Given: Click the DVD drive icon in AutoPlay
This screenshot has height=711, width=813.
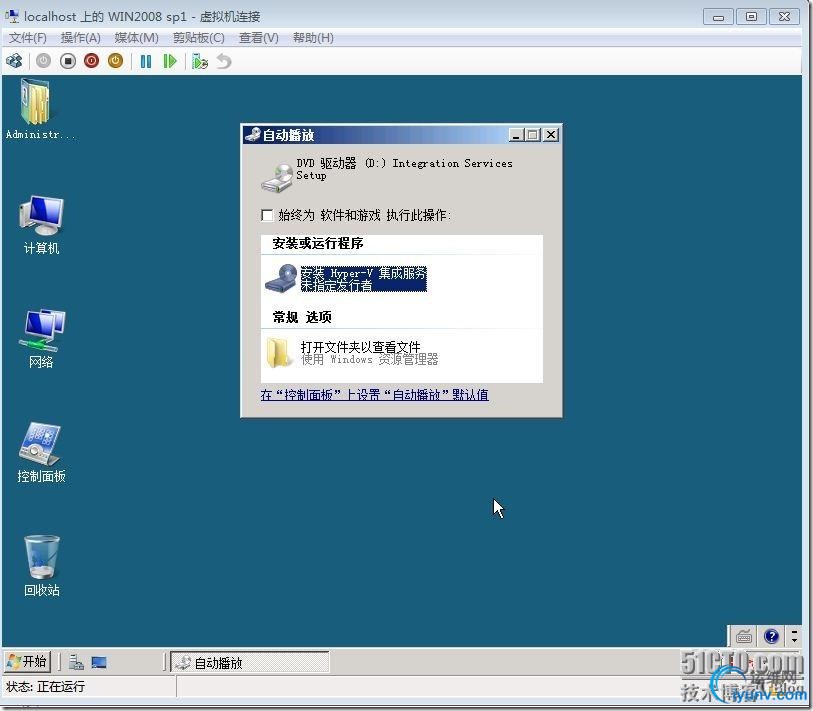Looking at the screenshot, I should pos(277,177).
